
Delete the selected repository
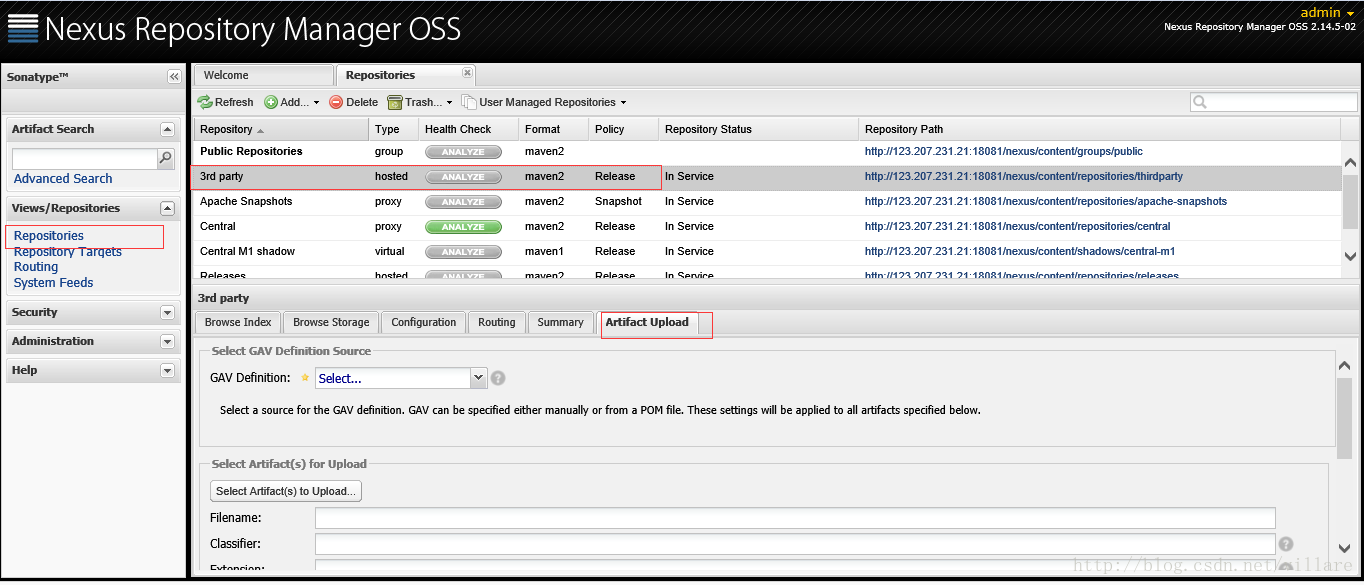coord(354,102)
